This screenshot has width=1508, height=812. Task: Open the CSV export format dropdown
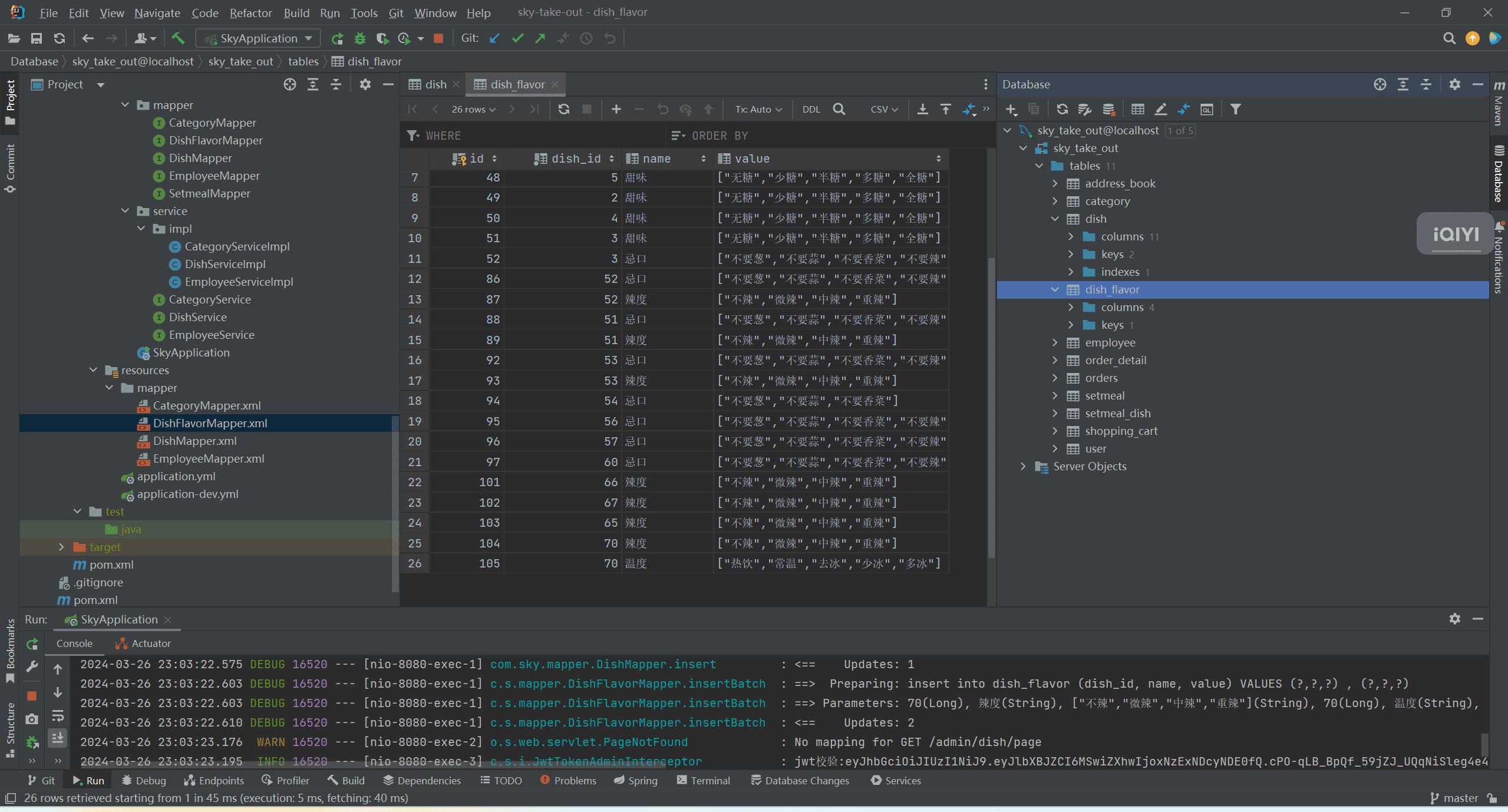tap(884, 109)
